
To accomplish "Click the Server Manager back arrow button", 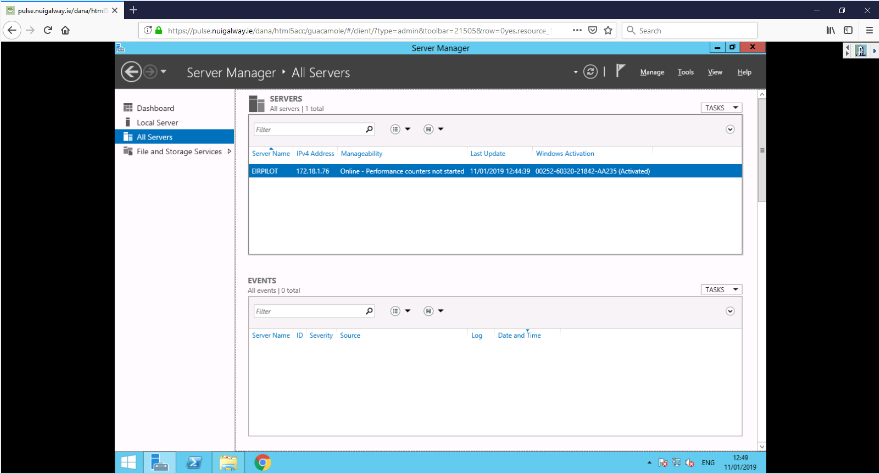I will pyautogui.click(x=131, y=72).
